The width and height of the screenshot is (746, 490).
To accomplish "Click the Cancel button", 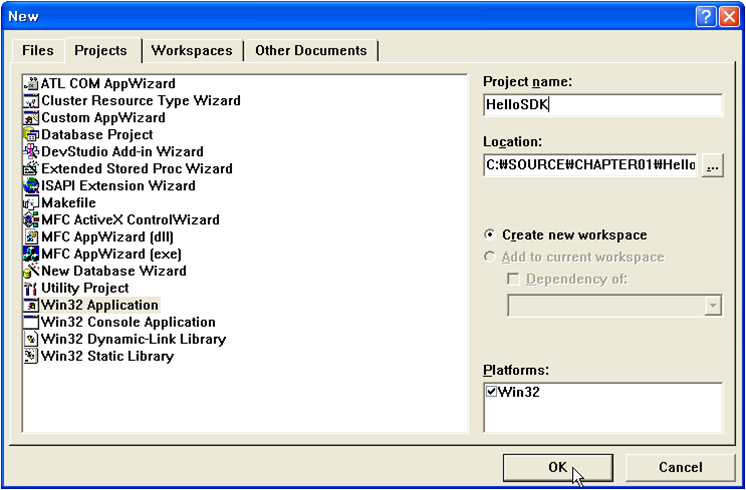I will click(x=680, y=468).
